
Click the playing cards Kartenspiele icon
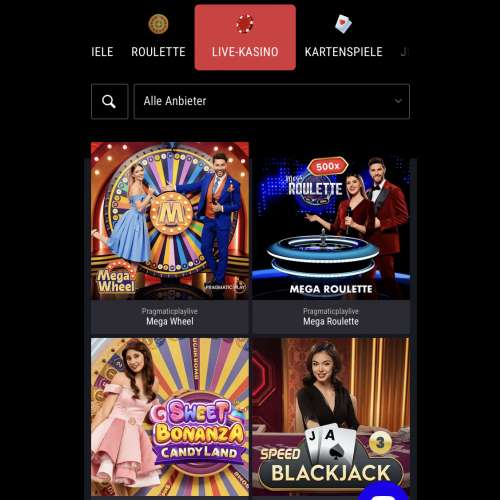tap(343, 24)
